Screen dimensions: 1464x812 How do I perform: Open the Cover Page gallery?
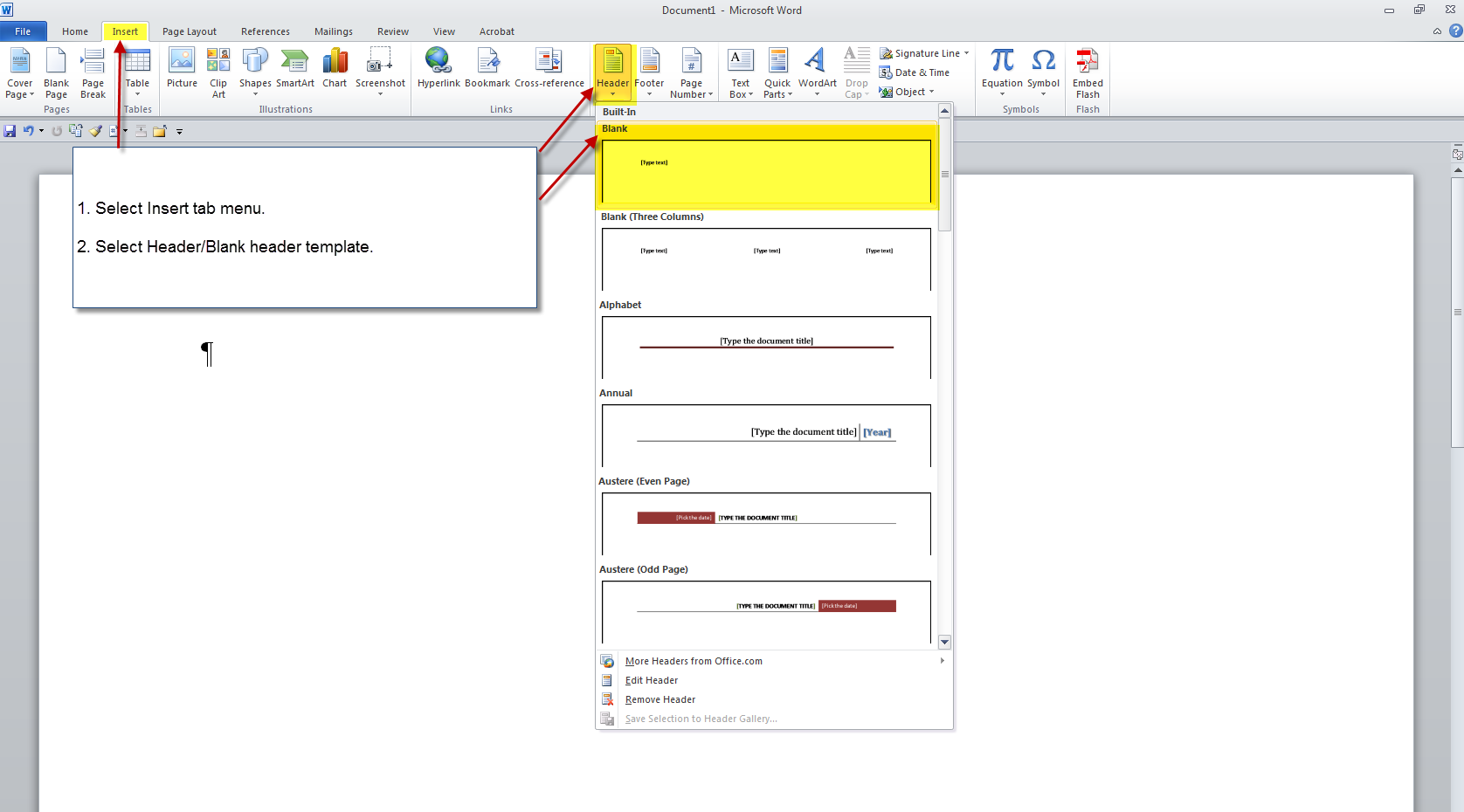point(19,73)
